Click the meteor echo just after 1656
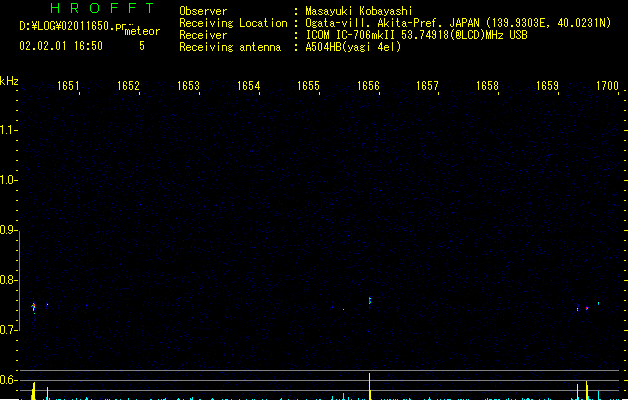Viewport: 629px width, 400px height. [x=370, y=301]
